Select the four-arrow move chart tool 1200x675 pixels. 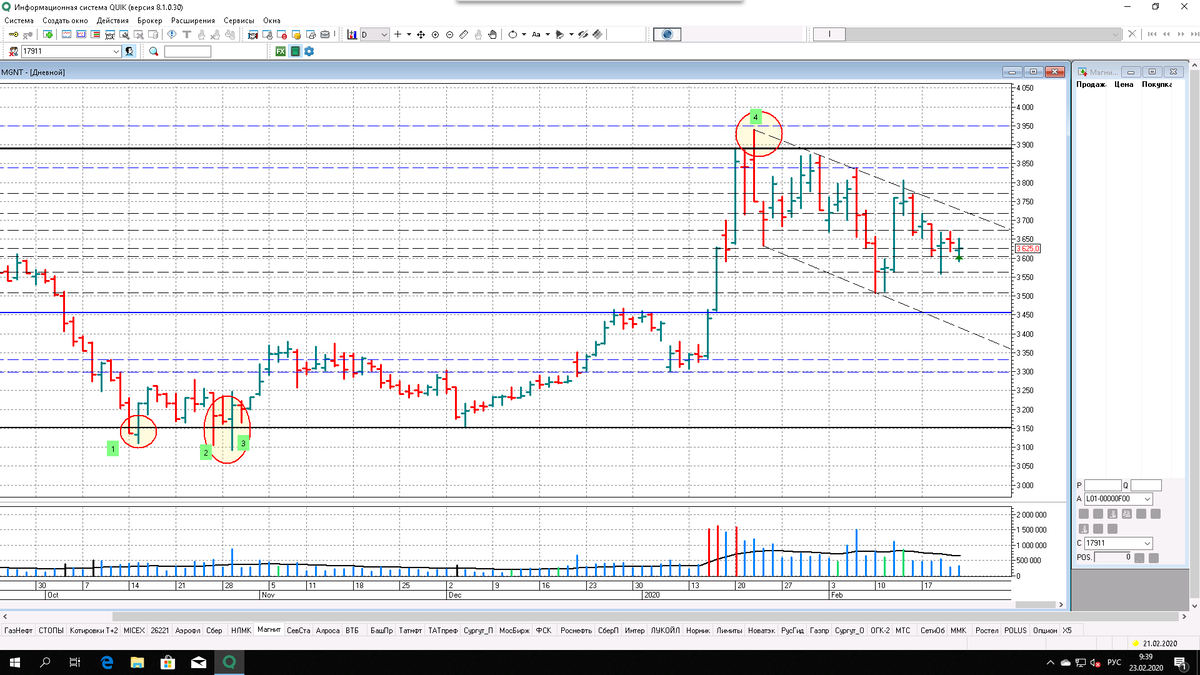click(x=420, y=34)
